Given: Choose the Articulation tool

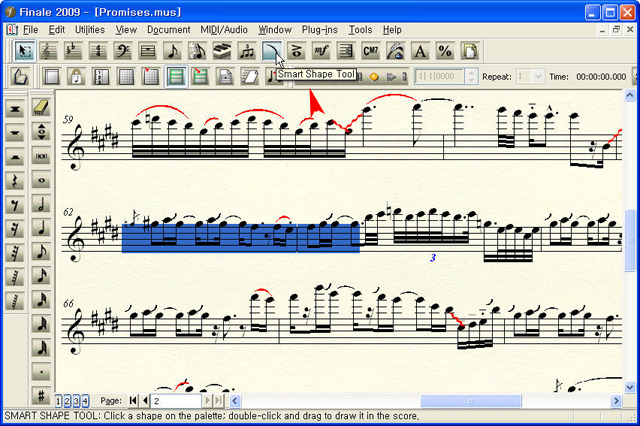Looking at the screenshot, I should click(x=296, y=51).
